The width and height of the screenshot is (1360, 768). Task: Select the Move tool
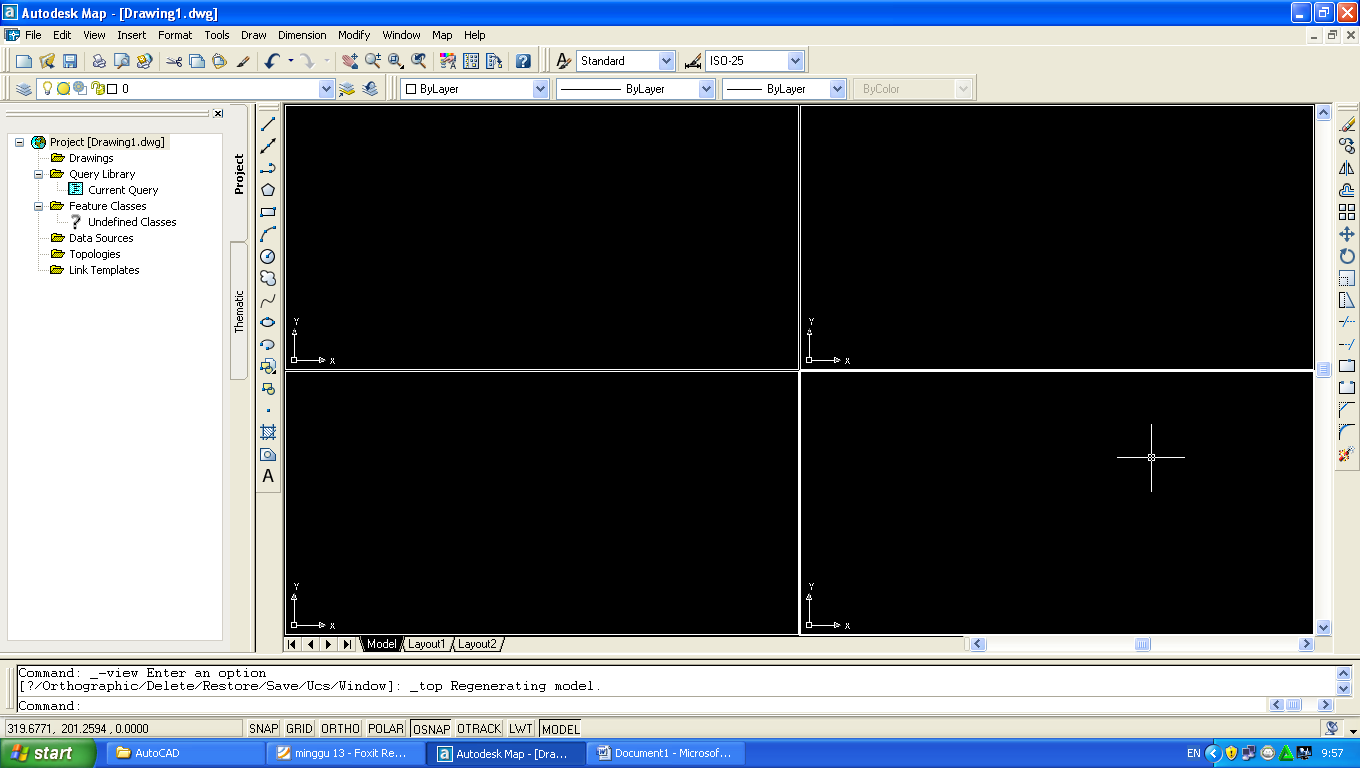click(1347, 234)
